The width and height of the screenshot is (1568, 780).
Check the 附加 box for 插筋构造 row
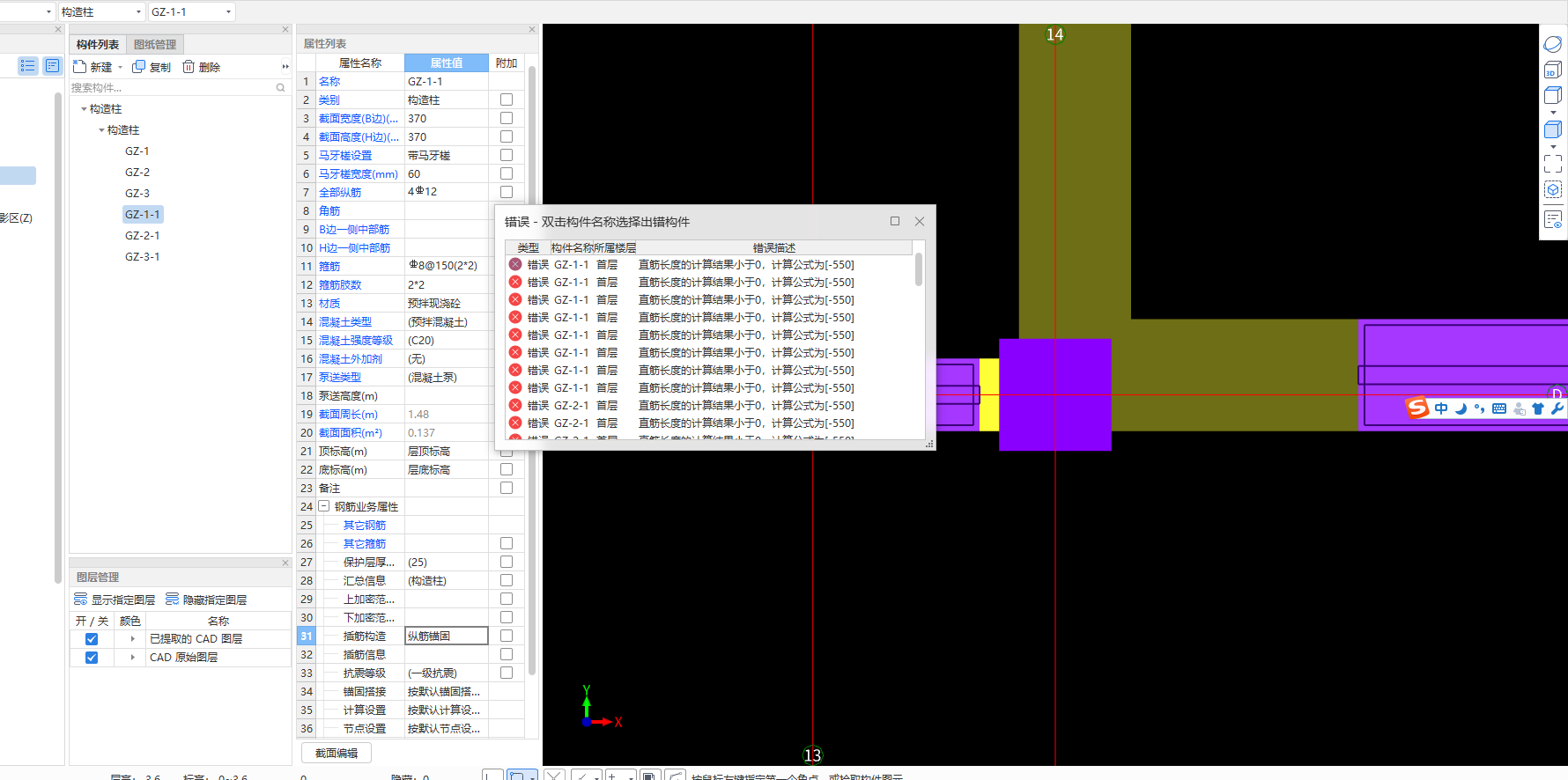[507, 636]
